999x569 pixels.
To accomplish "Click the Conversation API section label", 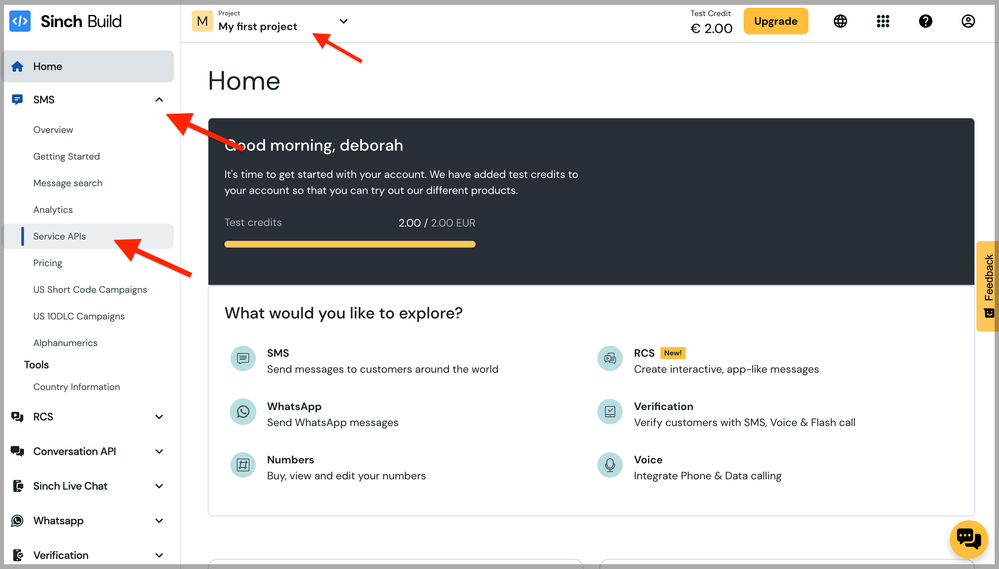I will (75, 451).
